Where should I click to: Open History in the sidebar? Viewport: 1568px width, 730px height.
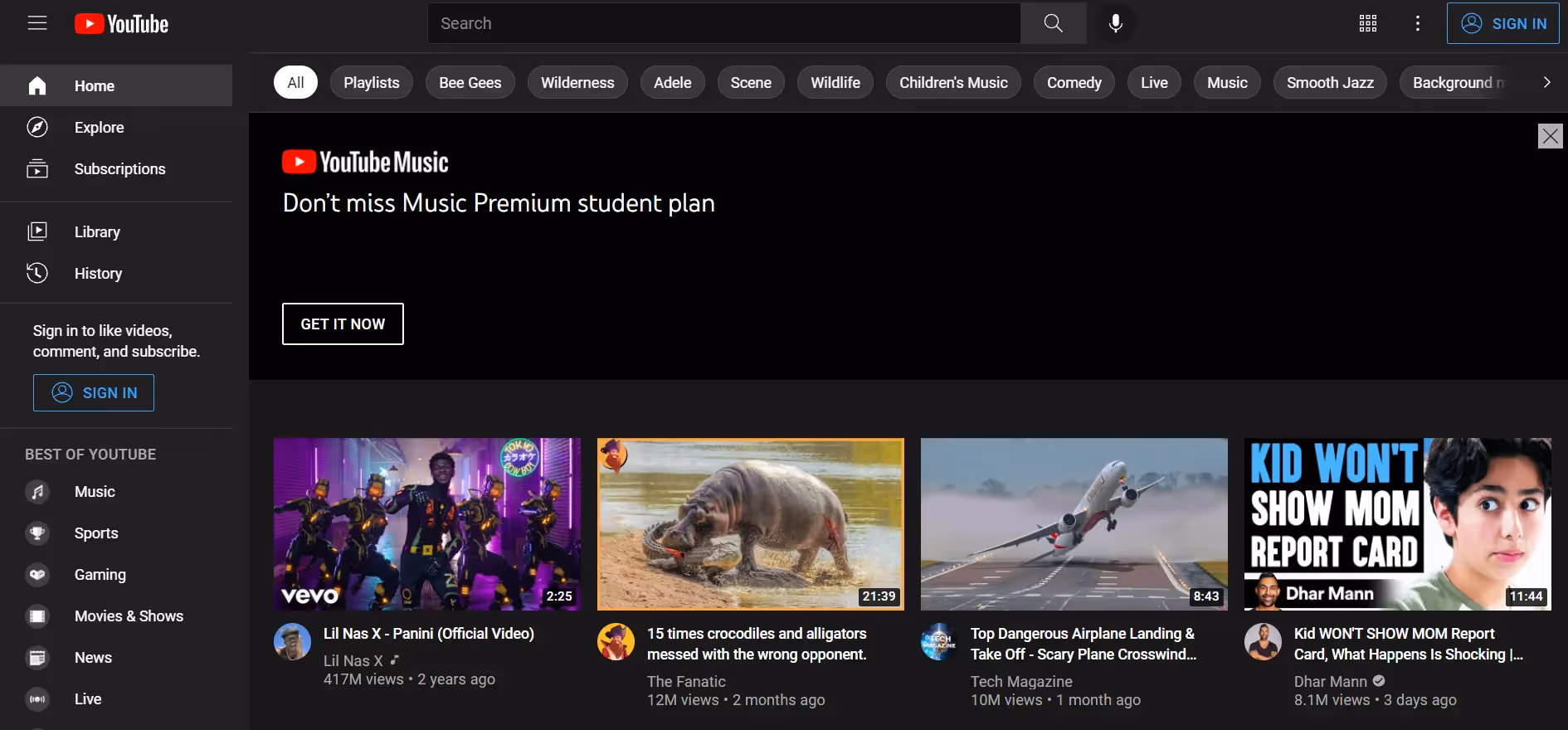click(116, 273)
